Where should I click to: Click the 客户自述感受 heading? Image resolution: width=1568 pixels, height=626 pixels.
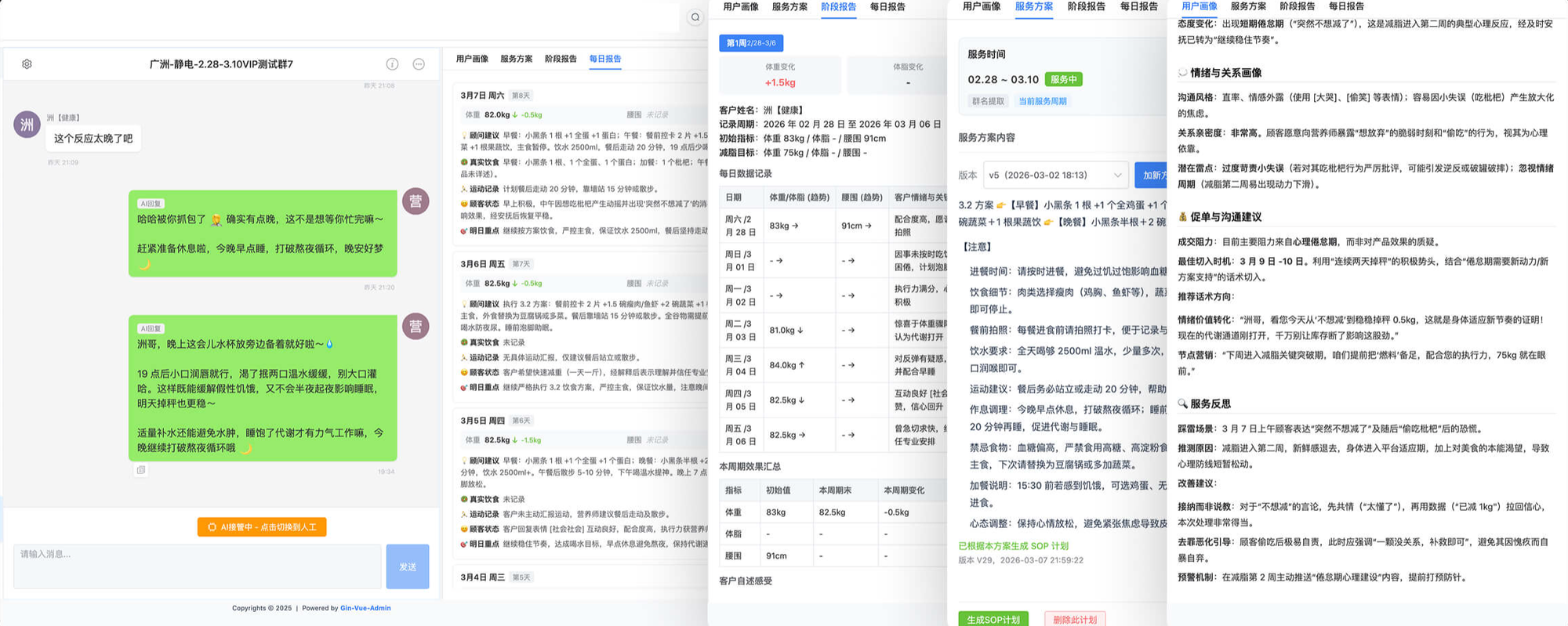(x=746, y=581)
